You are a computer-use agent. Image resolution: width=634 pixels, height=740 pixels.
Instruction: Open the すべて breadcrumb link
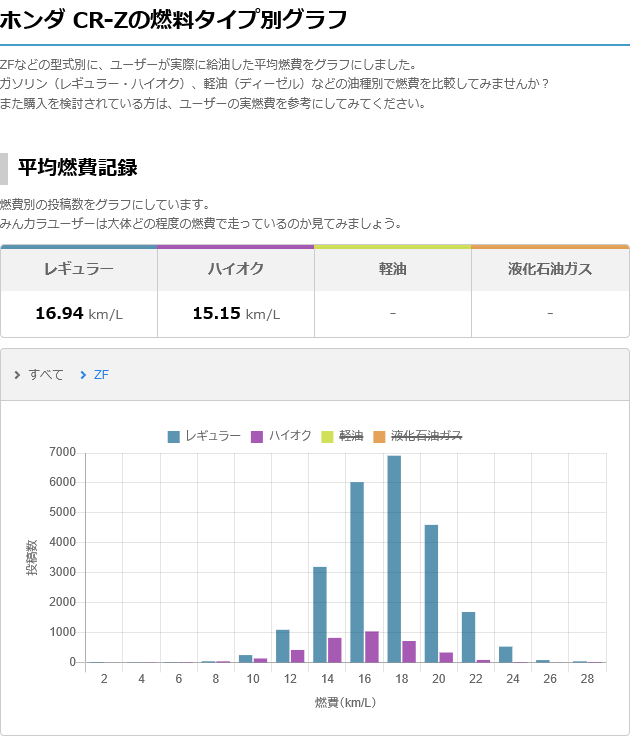click(x=46, y=375)
